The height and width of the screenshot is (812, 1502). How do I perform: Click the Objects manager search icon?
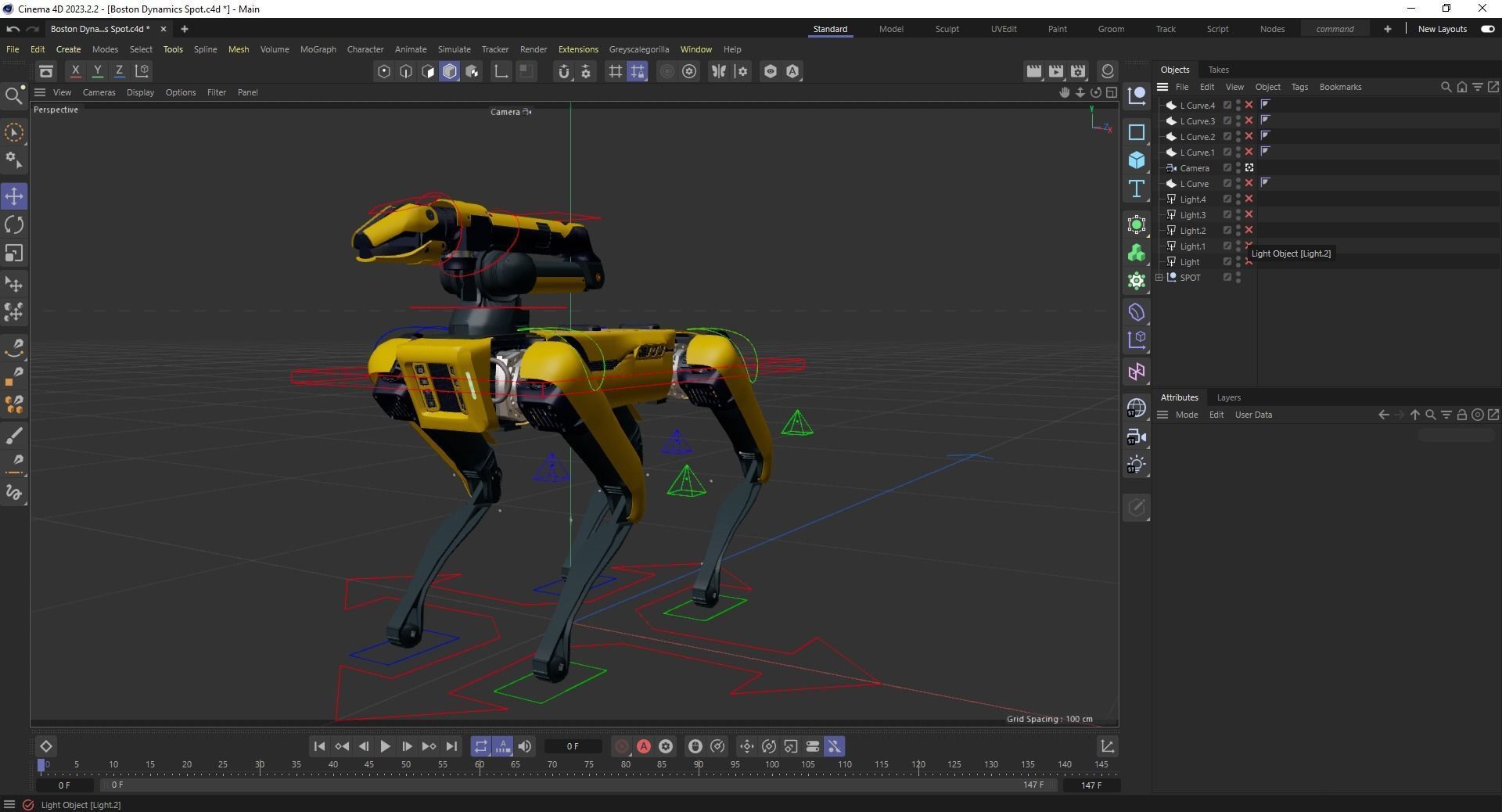point(1446,87)
